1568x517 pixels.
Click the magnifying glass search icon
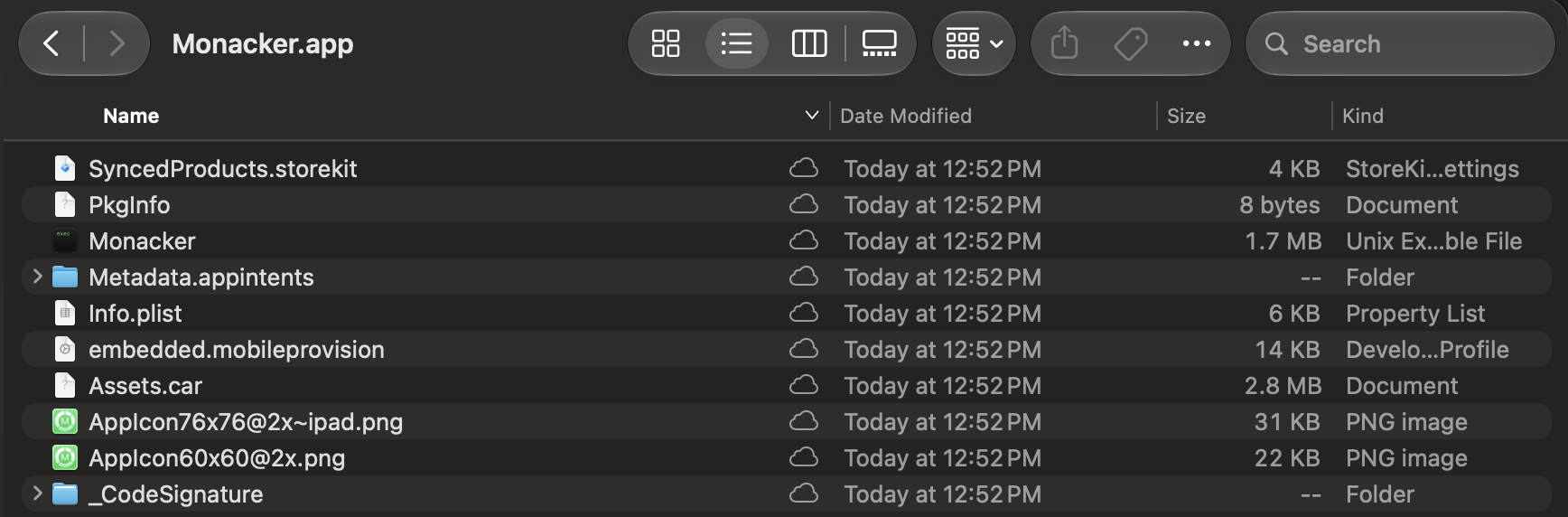[x=1276, y=43]
